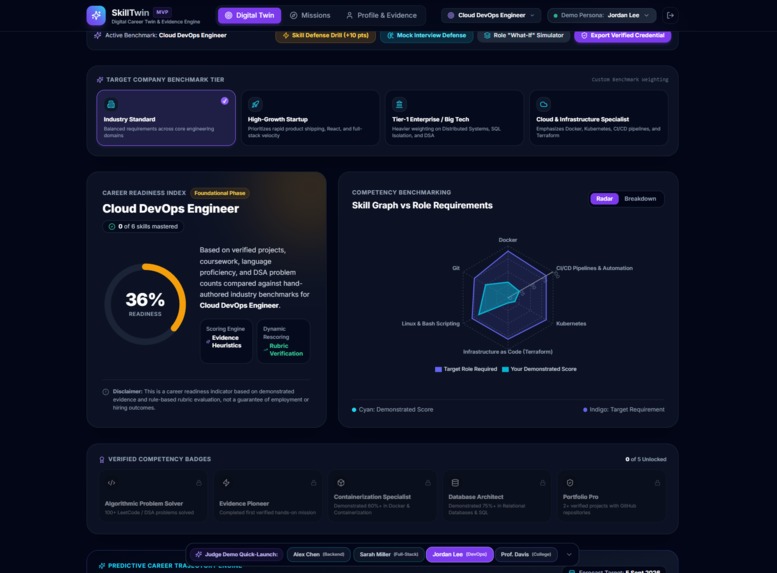Click the Target Role Required legend swatch
Viewport: 777px width, 573px height.
pyautogui.click(x=438, y=369)
